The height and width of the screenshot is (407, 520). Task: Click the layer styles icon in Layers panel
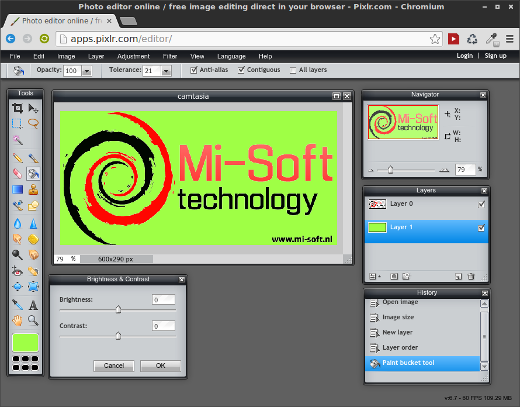click(x=406, y=276)
